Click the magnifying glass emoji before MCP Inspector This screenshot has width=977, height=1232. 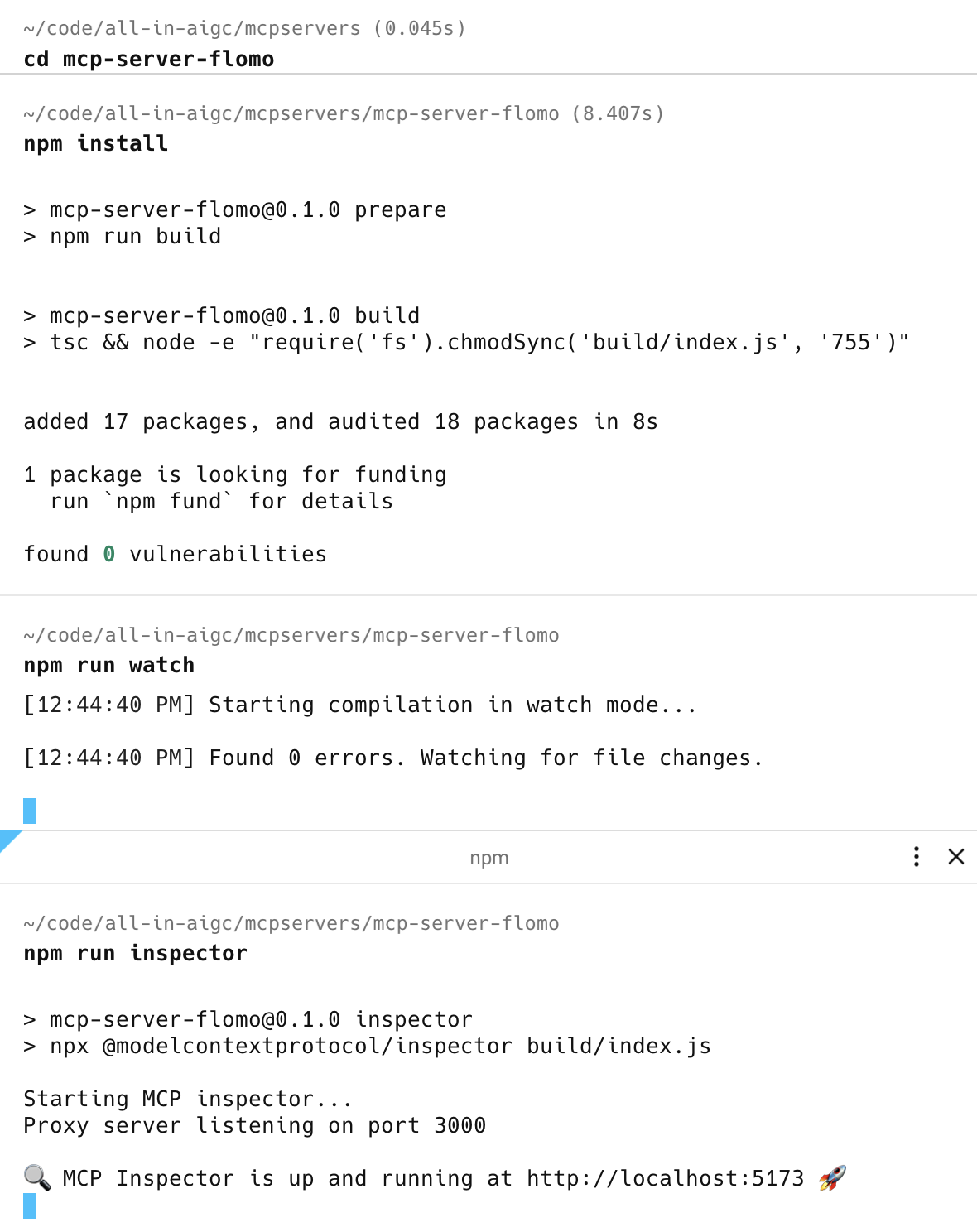(37, 1177)
